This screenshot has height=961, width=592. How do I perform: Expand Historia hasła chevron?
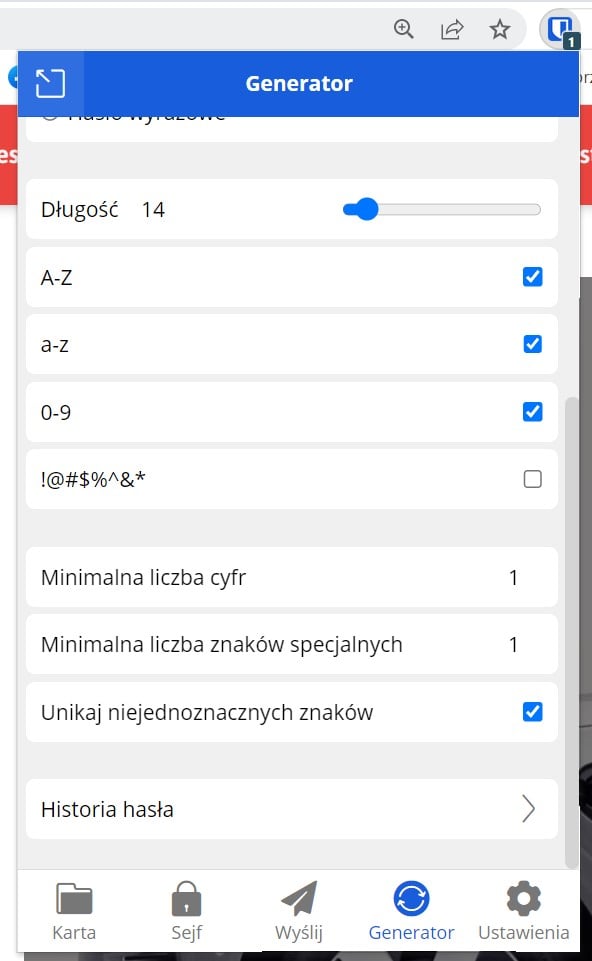click(x=529, y=809)
